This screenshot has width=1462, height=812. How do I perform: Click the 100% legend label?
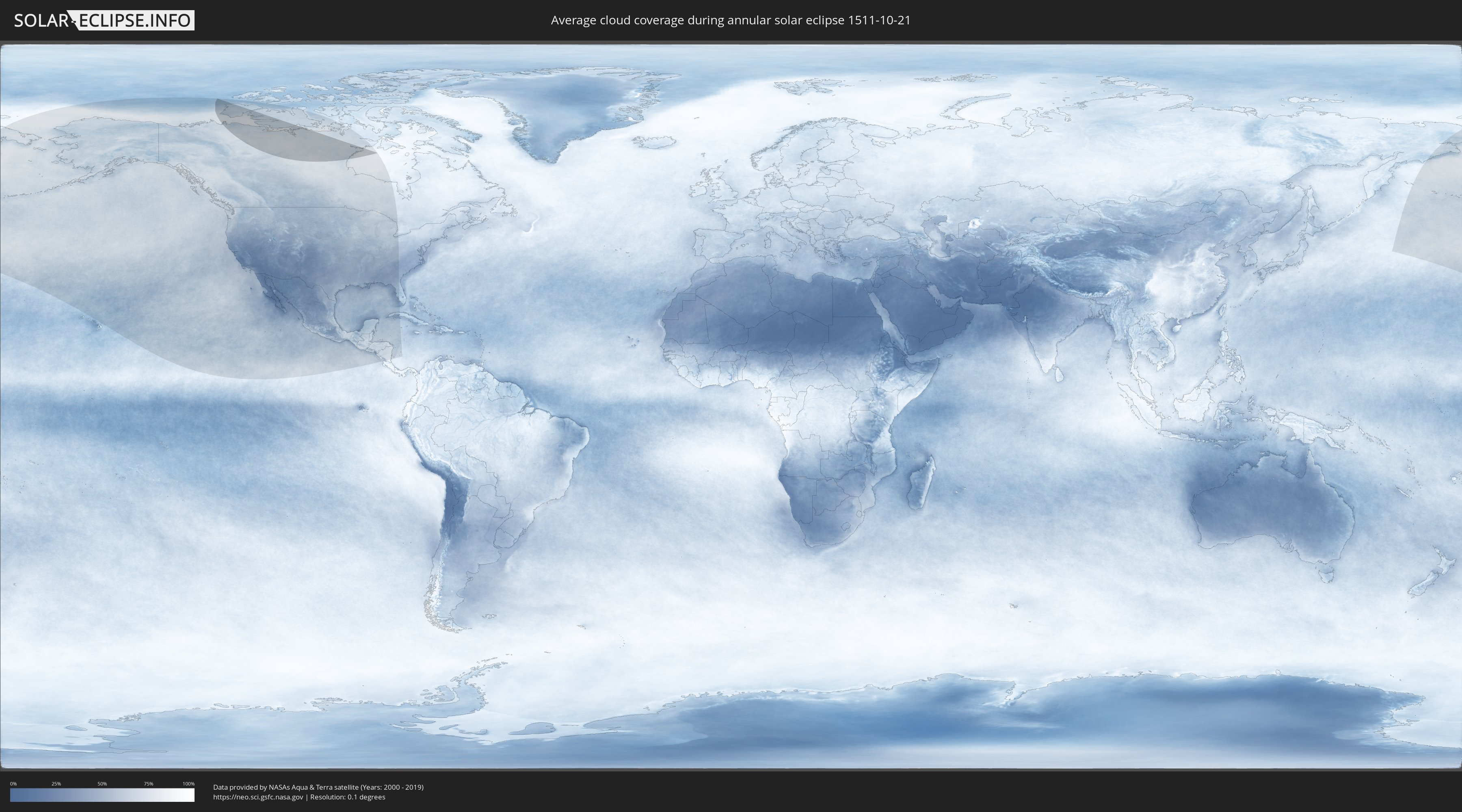coord(188,784)
